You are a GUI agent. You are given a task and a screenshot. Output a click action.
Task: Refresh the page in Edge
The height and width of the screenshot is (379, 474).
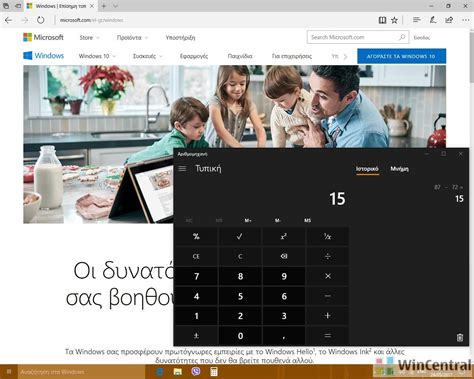click(x=41, y=20)
